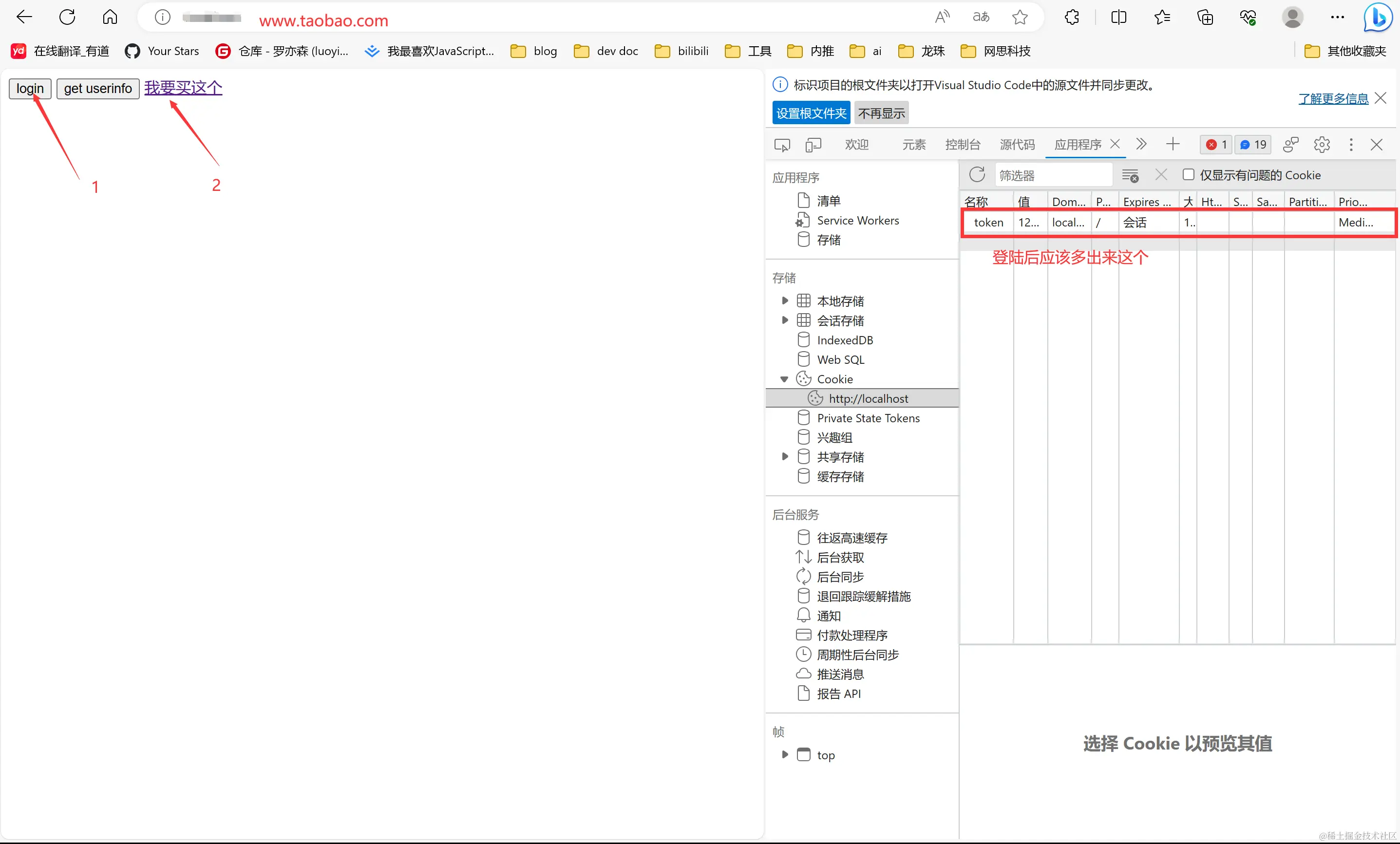Screen dimensions: 1400x844
Task: Select the token cookie row
Action: tap(989, 223)
